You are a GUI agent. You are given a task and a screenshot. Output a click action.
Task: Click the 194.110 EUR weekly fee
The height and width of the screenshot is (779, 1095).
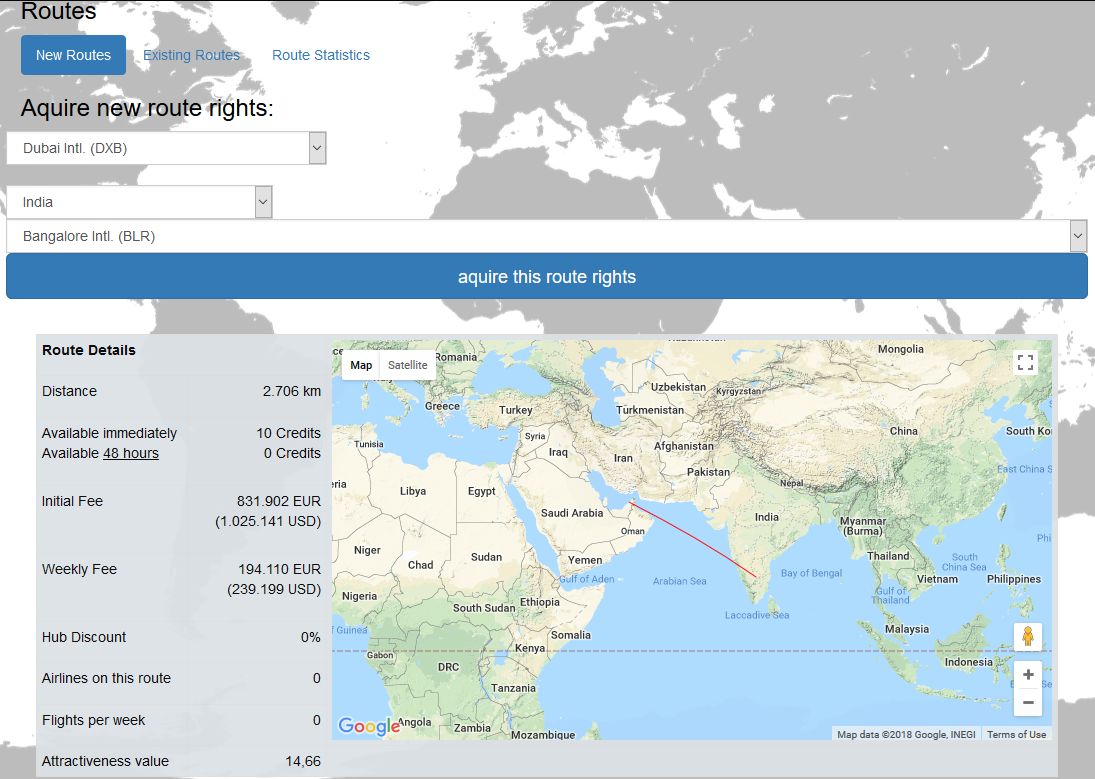279,569
